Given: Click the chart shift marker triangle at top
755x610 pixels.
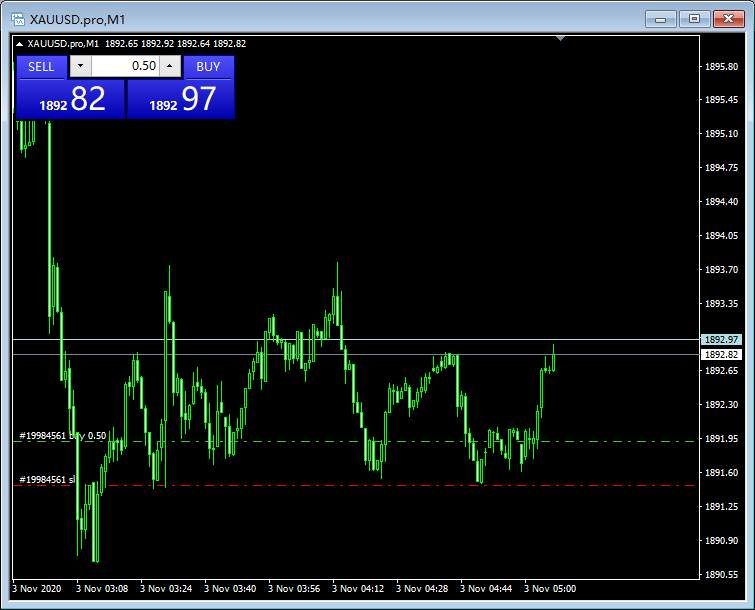Looking at the screenshot, I should click(560, 38).
